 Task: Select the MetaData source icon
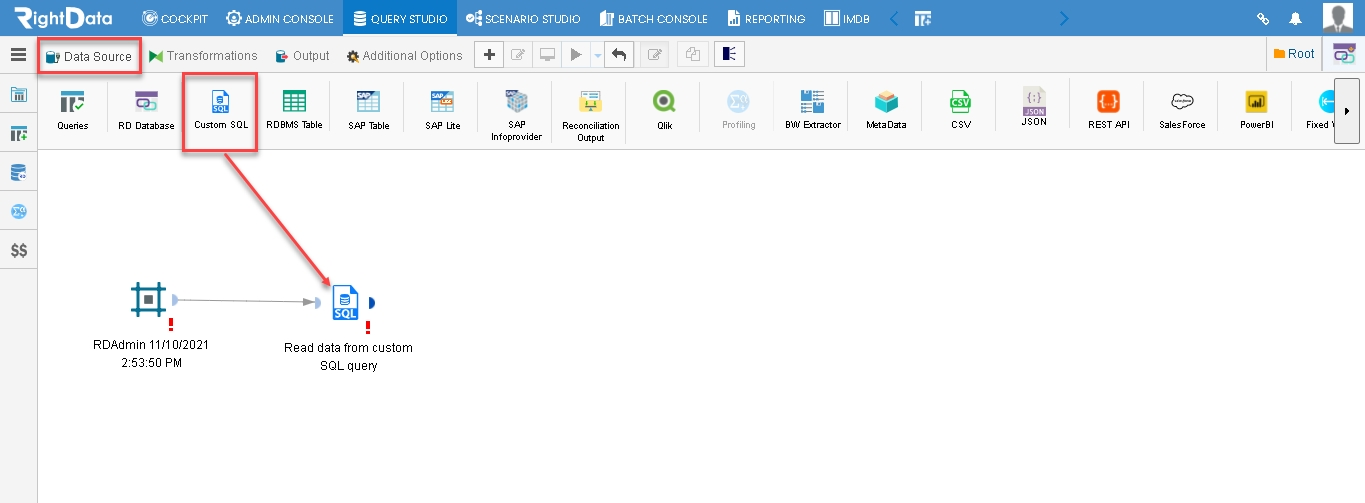[x=886, y=110]
